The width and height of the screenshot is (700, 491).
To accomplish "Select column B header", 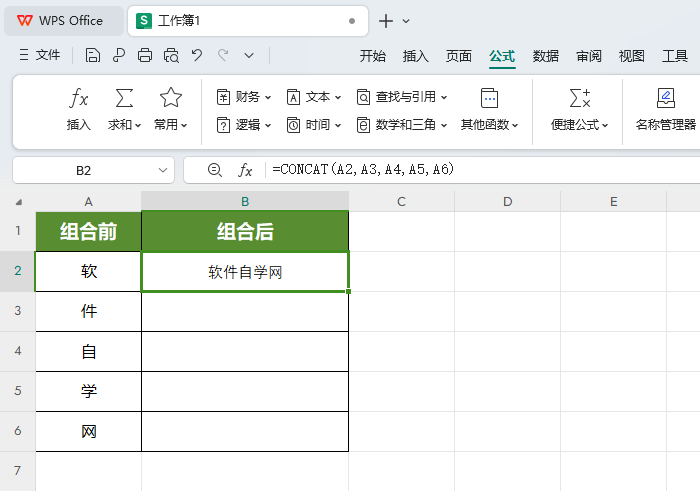I will (x=245, y=202).
